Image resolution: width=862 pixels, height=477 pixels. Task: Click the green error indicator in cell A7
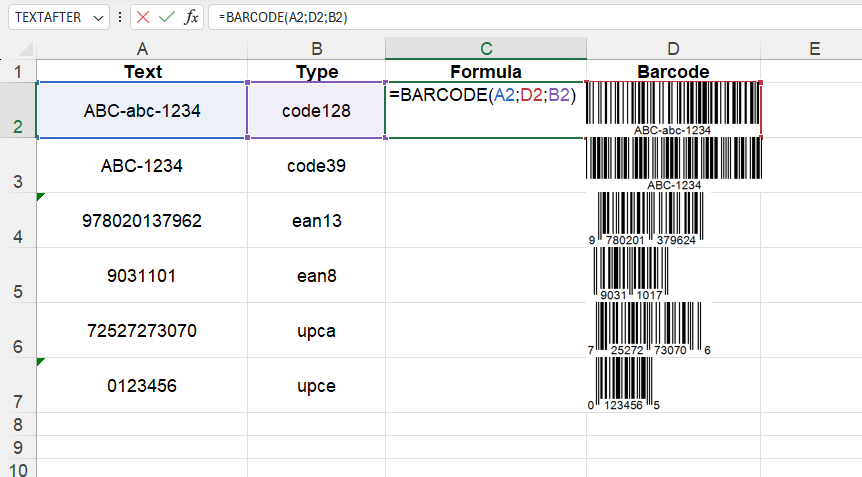point(40,360)
